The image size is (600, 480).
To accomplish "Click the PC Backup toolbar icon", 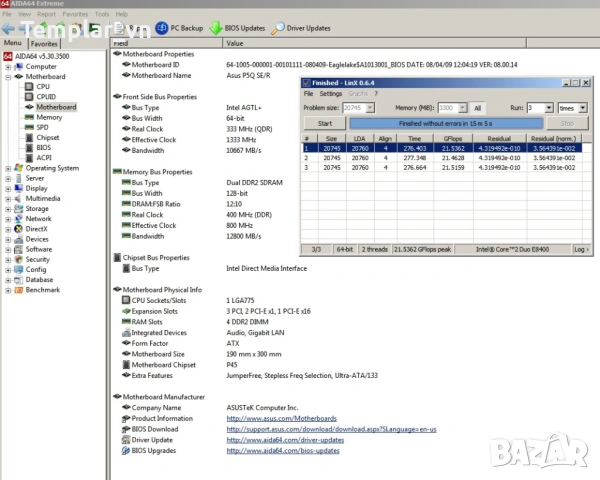I will (x=161, y=28).
